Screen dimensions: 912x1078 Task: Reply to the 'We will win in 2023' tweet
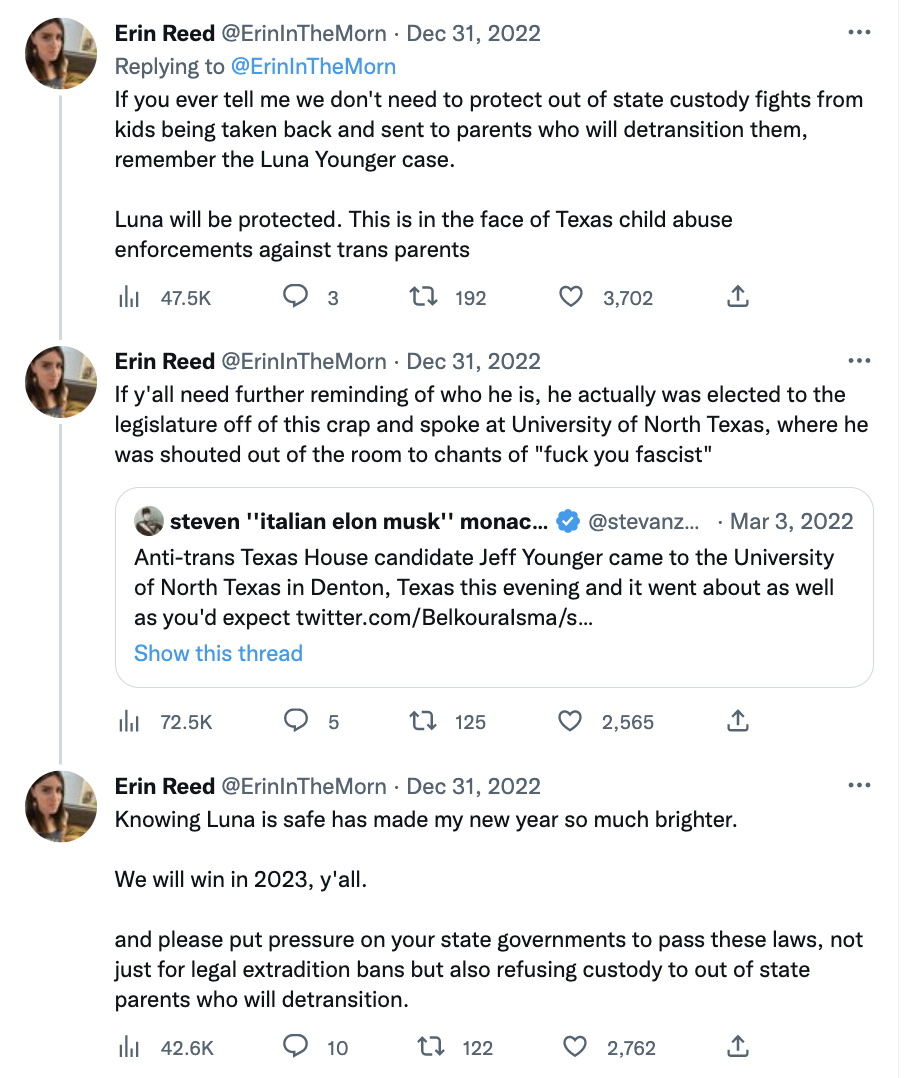[296, 1047]
